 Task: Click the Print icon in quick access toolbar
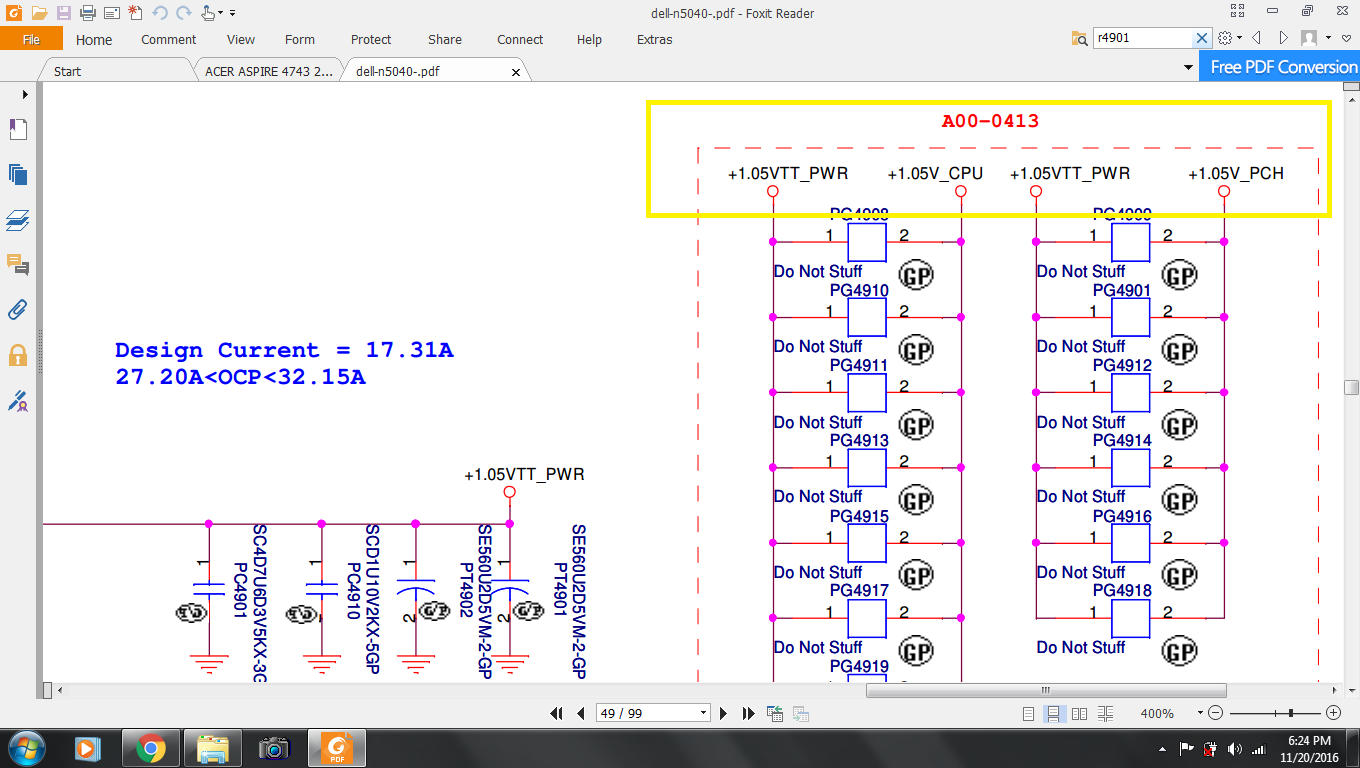pyautogui.click(x=87, y=13)
